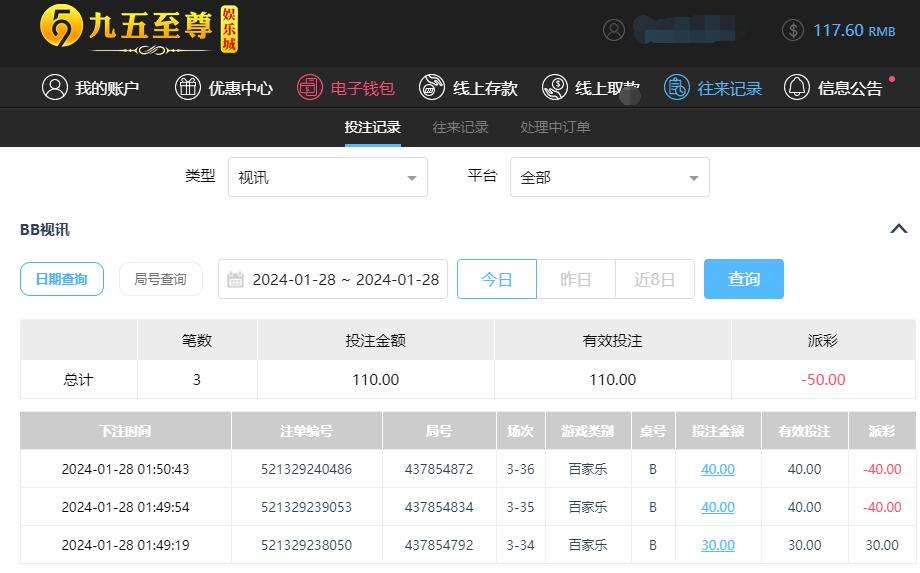Click 总计 row label
Screen dimensions: 920x573
tap(78, 380)
